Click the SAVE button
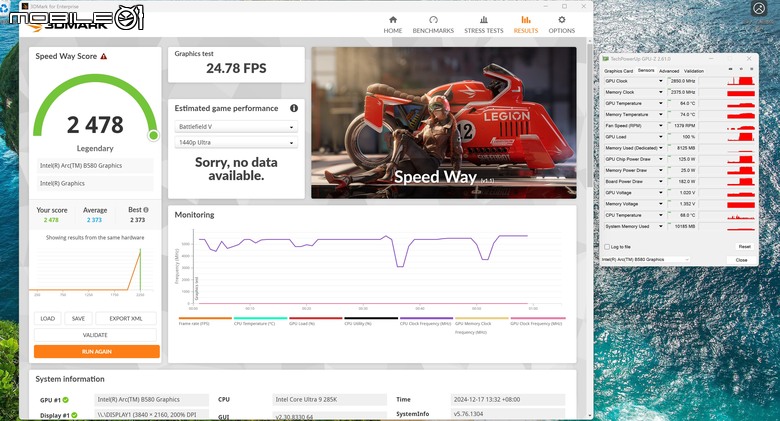Viewport: 780px width, 421px height. (78, 318)
